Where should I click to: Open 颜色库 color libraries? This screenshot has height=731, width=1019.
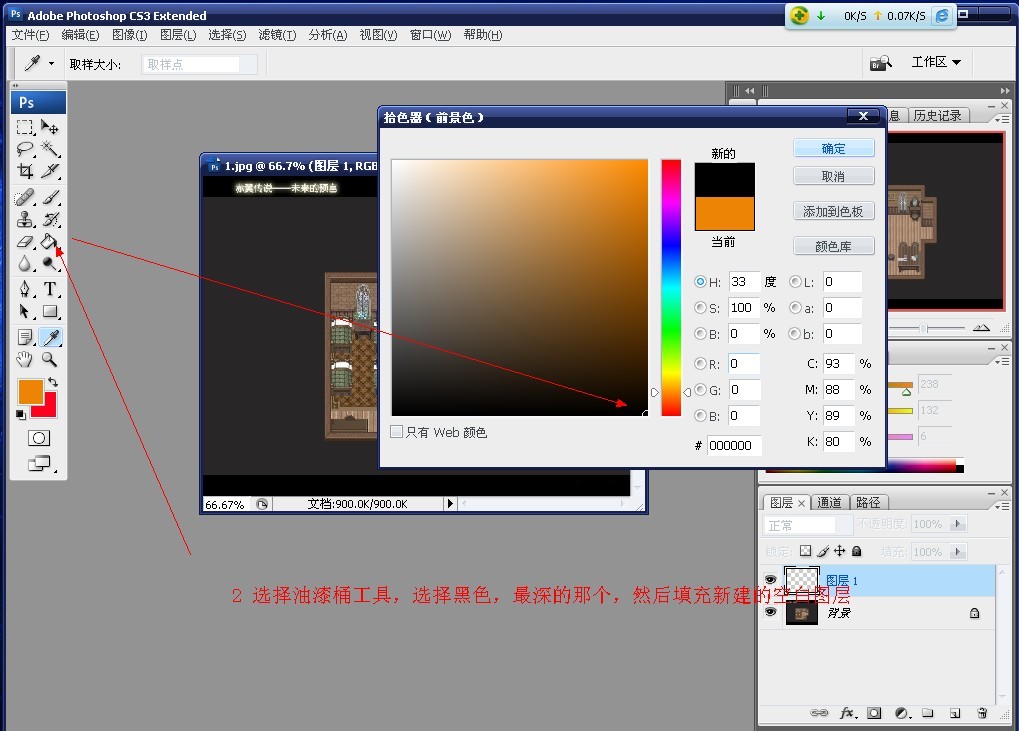click(x=833, y=246)
